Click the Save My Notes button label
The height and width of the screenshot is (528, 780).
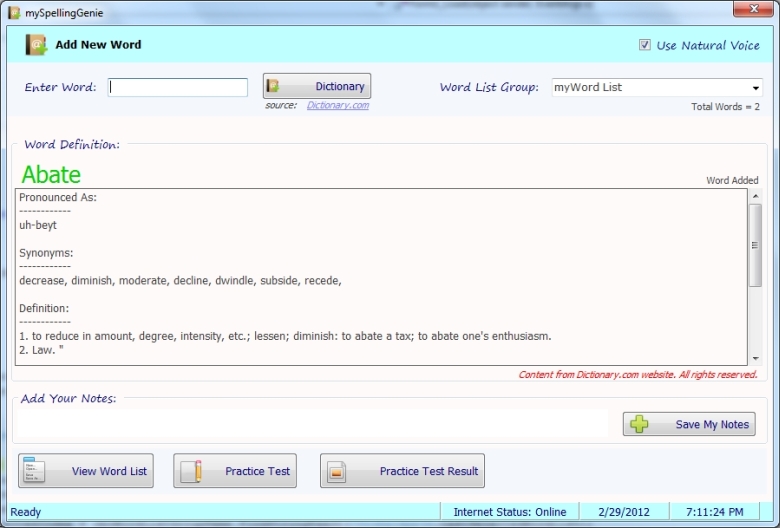(x=712, y=424)
